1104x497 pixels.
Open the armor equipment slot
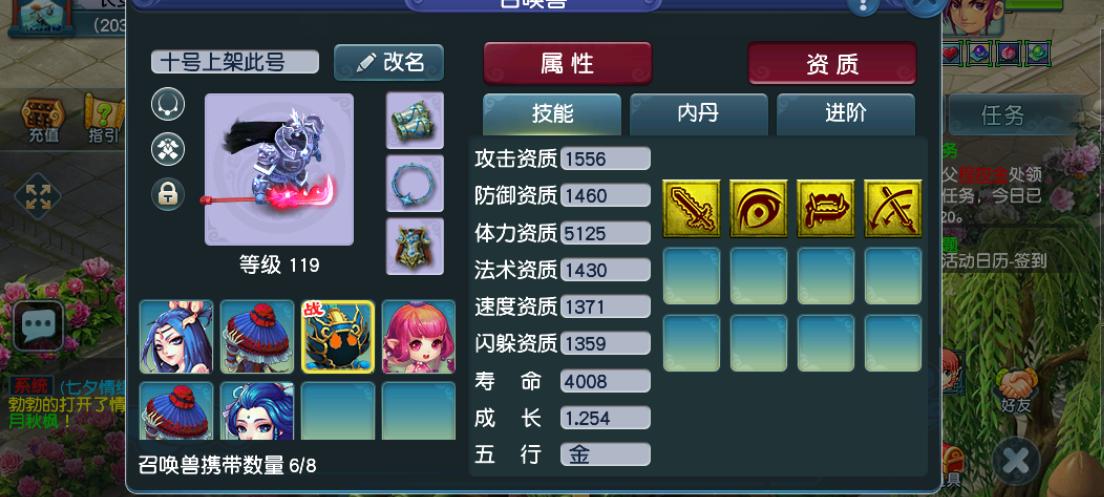(x=415, y=246)
